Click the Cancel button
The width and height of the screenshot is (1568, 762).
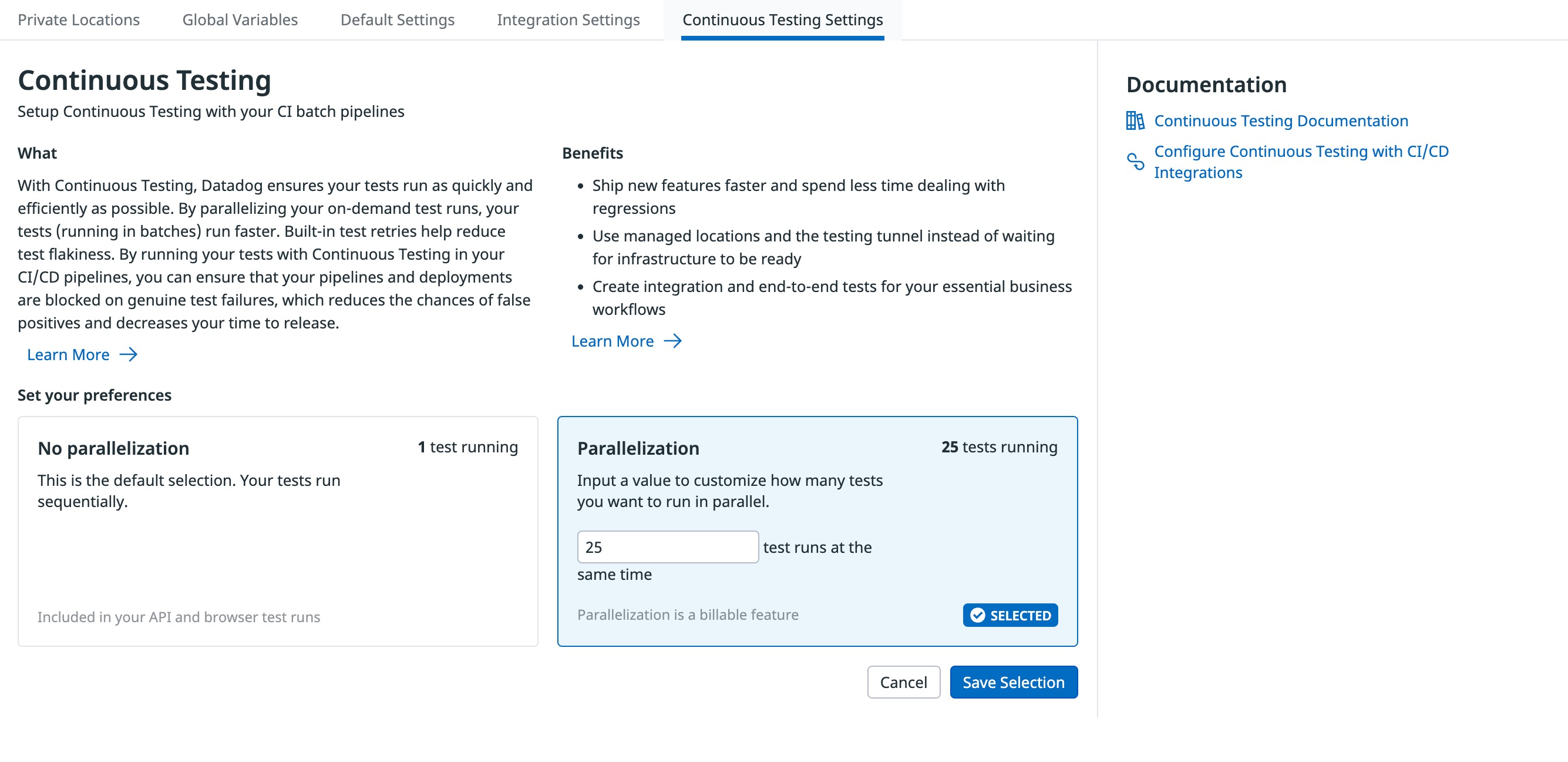(903, 682)
